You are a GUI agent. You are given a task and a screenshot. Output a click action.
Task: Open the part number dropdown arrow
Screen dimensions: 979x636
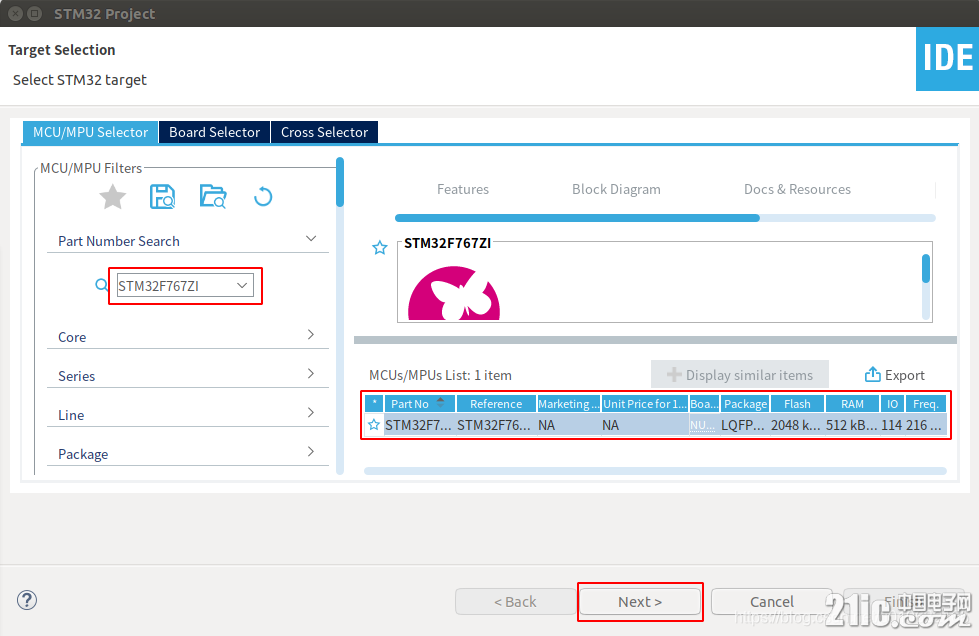pyautogui.click(x=242, y=285)
